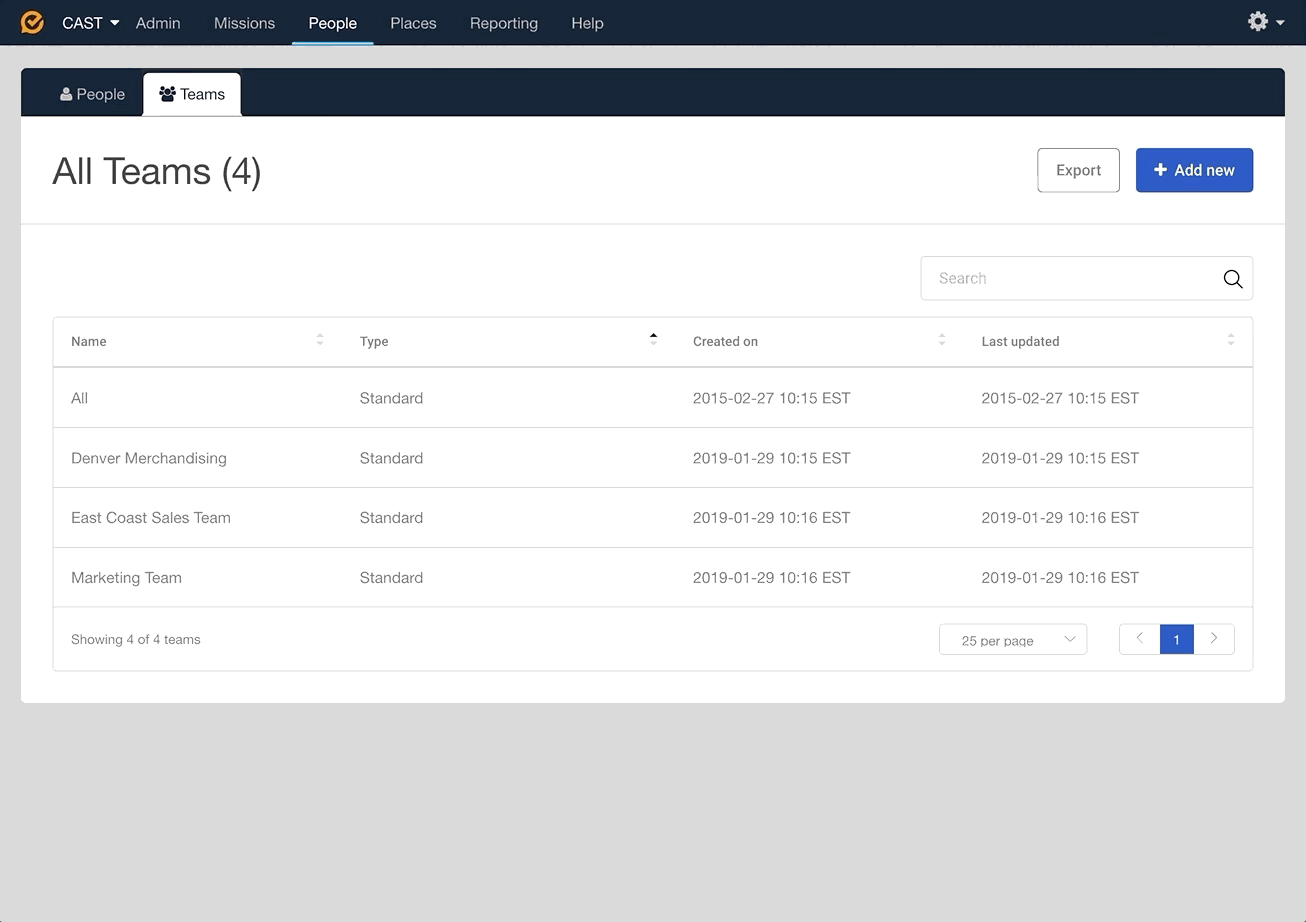Viewport: 1306px width, 922px height.
Task: Open the 25 per page dropdown
Action: pyautogui.click(x=1013, y=640)
